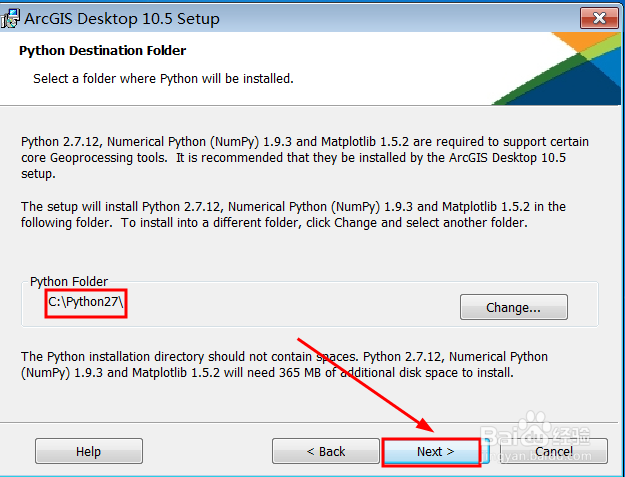
Task: Click the Python Folder label
Action: pos(69,282)
